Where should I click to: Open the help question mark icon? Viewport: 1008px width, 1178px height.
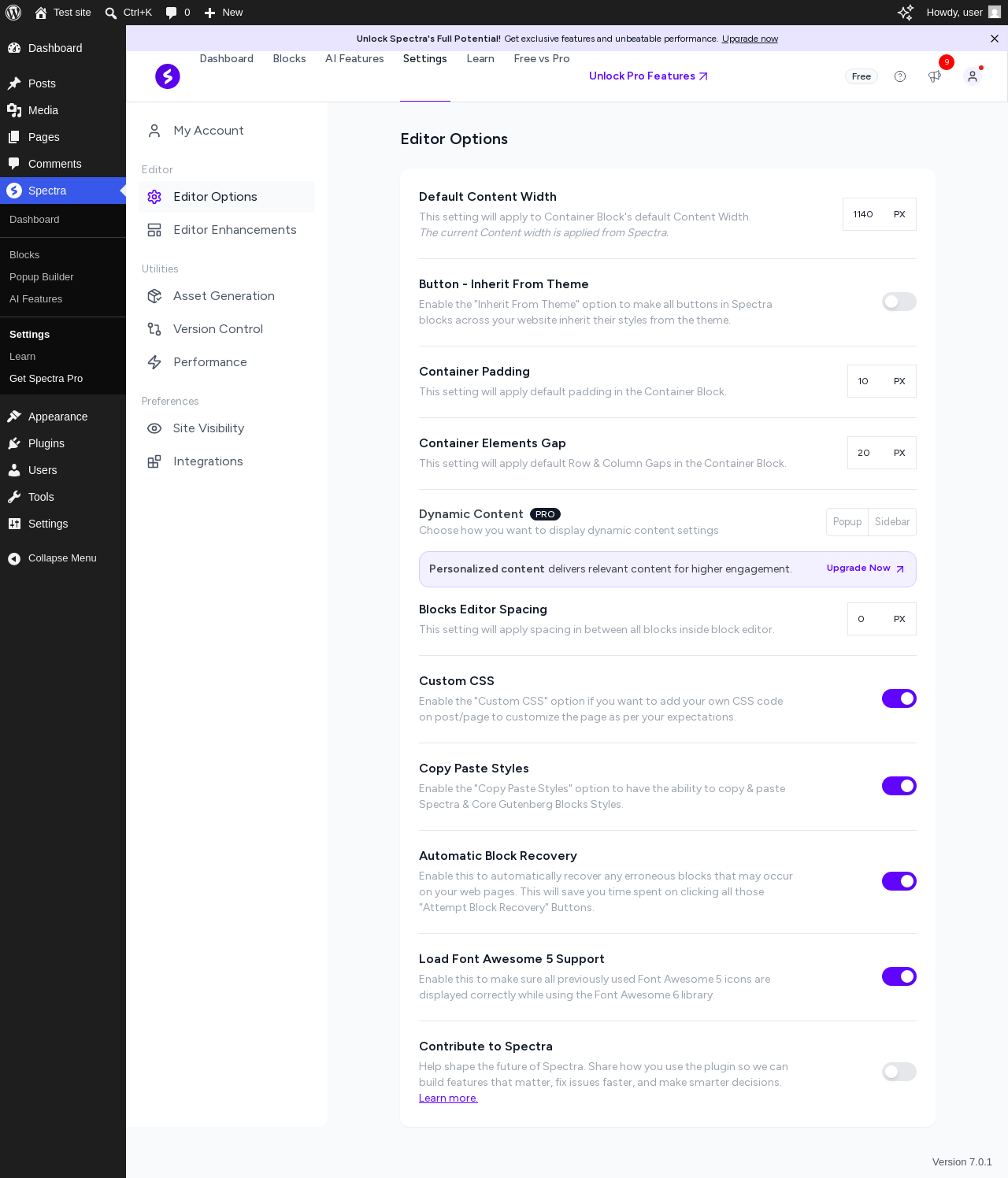900,76
